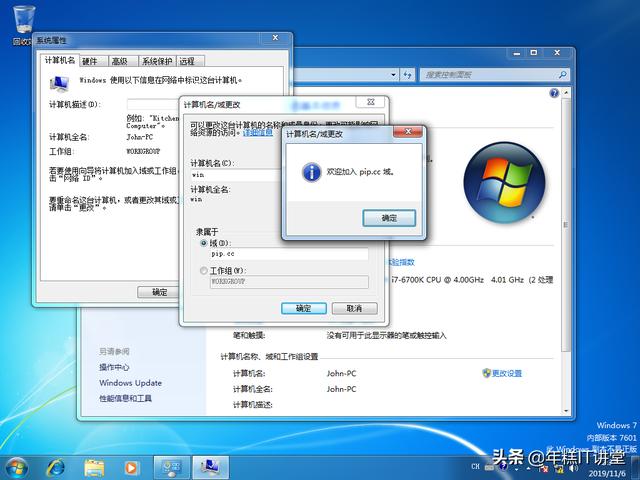
Task: Click the domain field containing pip.cc
Action: pyautogui.click(x=289, y=254)
